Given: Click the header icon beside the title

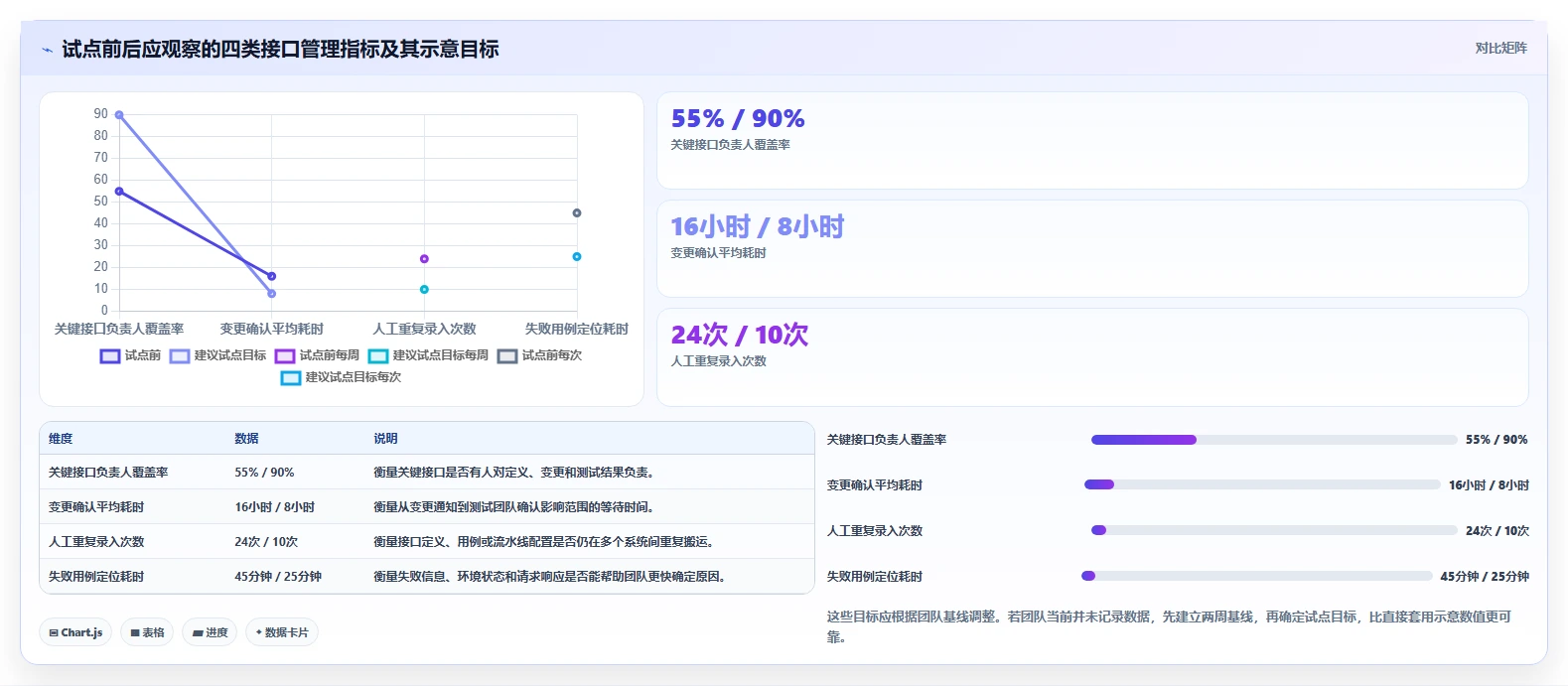Looking at the screenshot, I should (47, 50).
